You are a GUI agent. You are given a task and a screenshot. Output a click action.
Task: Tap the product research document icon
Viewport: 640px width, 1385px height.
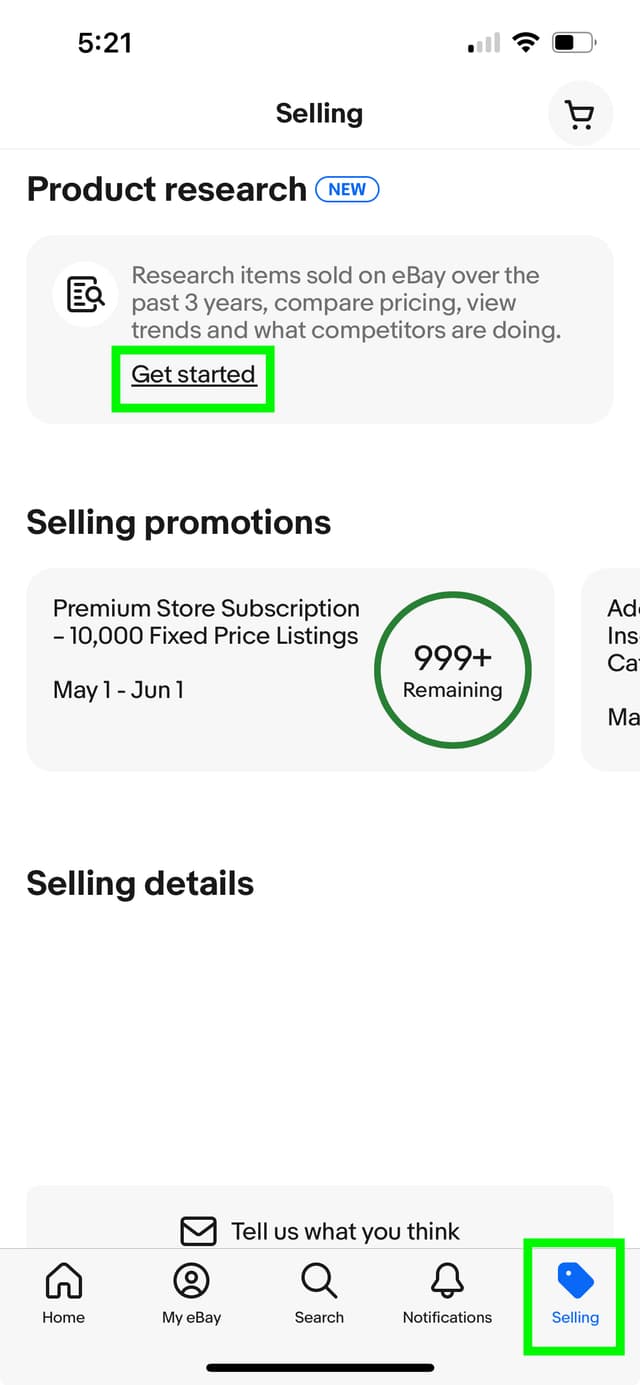(84, 294)
